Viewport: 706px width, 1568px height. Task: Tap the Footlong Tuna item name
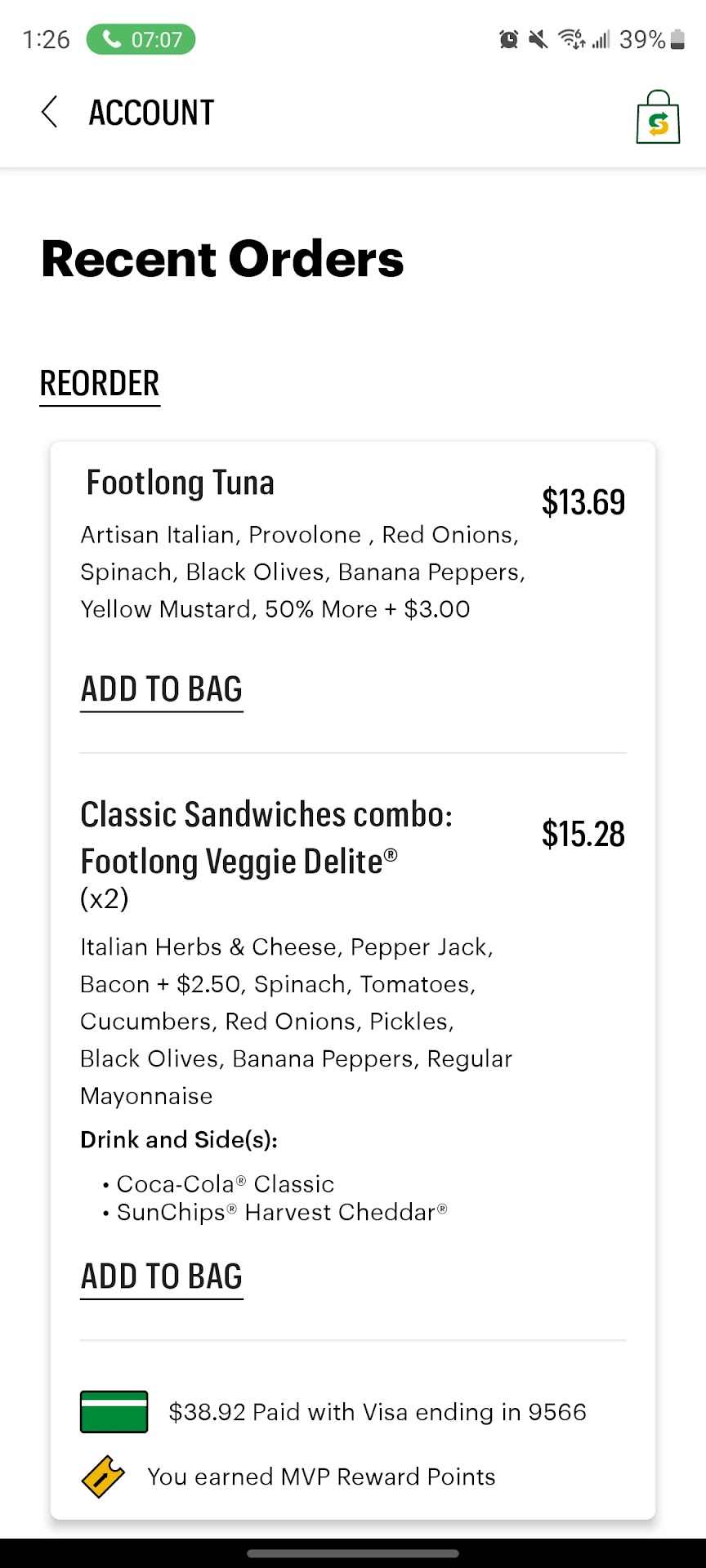180,483
